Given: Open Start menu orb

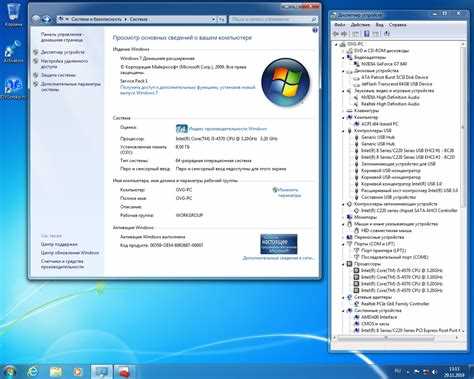Looking at the screenshot, I should click(x=9, y=371).
